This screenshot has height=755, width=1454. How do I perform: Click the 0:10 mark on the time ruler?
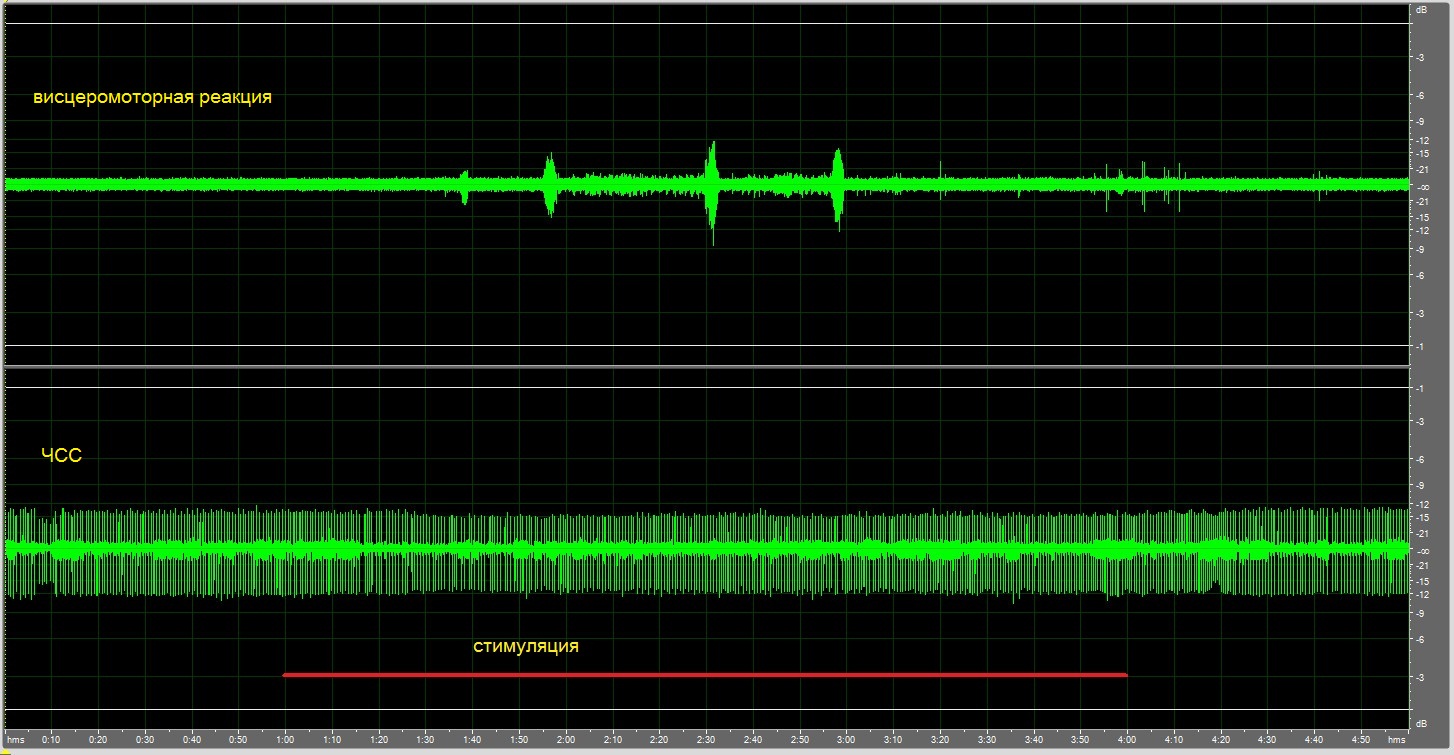[51, 740]
